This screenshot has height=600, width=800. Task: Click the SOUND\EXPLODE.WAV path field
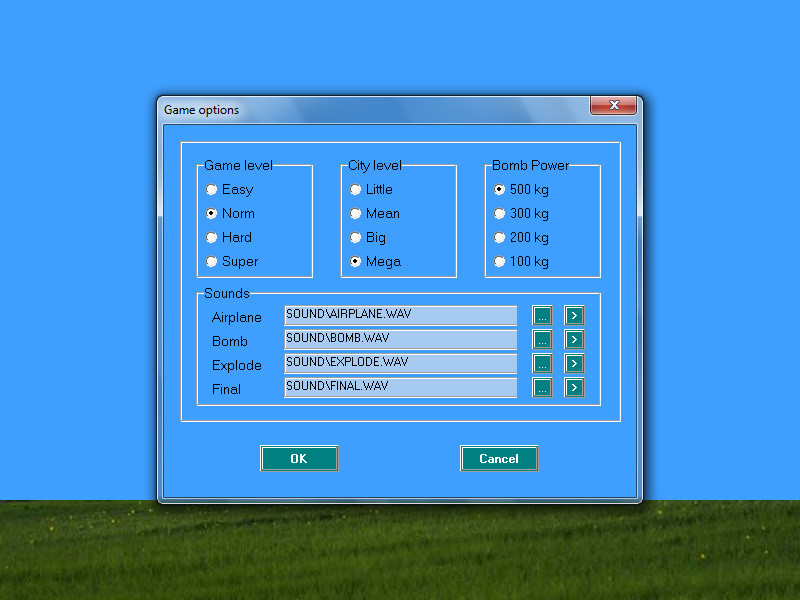401,363
